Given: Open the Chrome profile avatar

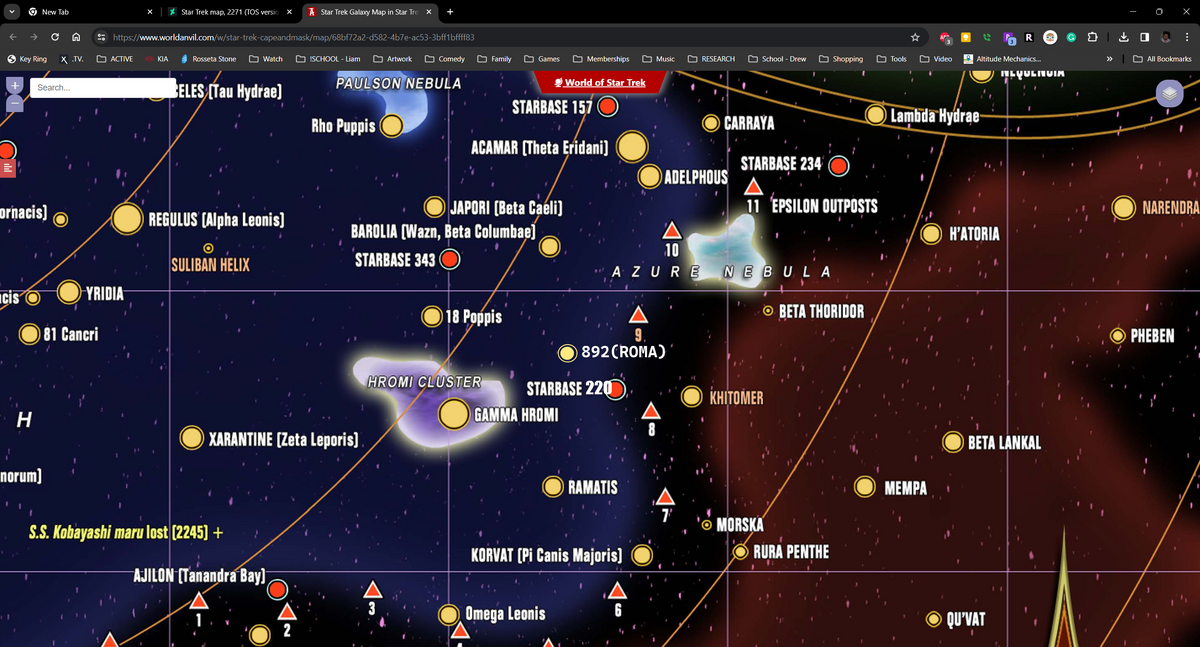Looking at the screenshot, I should 1166,37.
